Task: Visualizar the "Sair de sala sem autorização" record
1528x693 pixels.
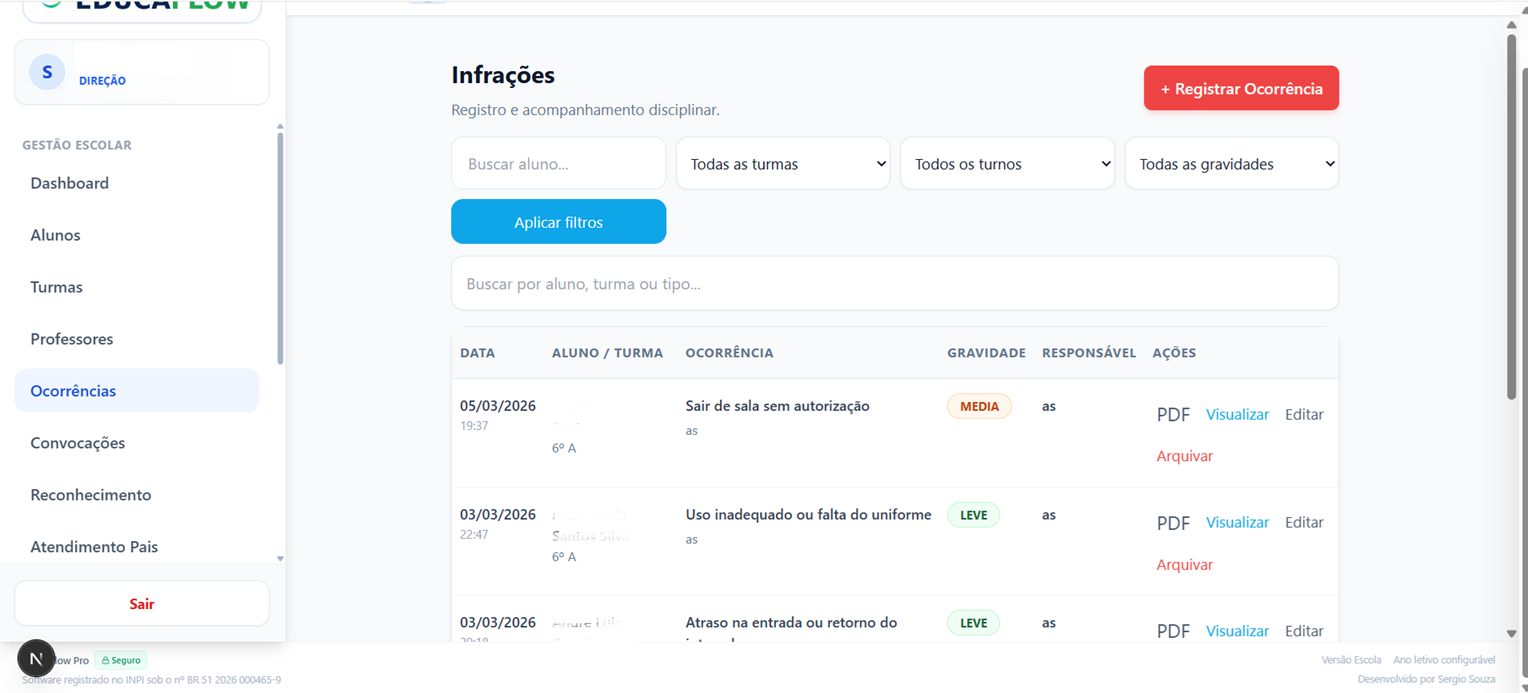Action: click(x=1237, y=414)
